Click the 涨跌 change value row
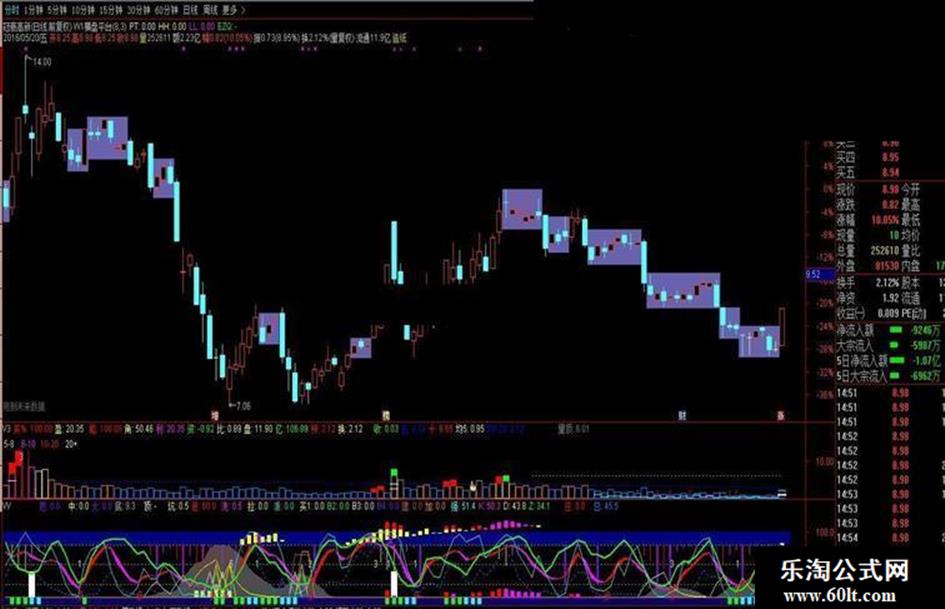 (868, 205)
